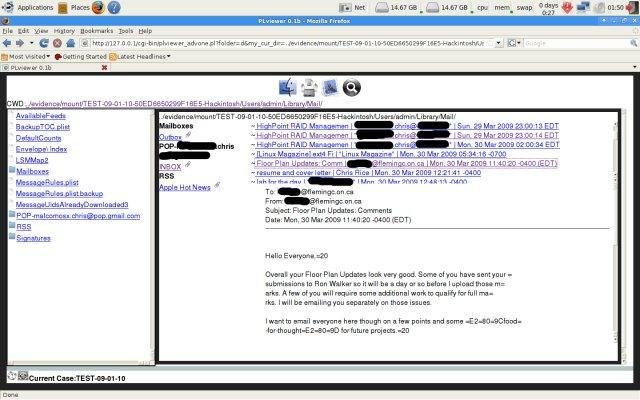
Task: Click the search engine icon in search box
Action: coord(511,43)
